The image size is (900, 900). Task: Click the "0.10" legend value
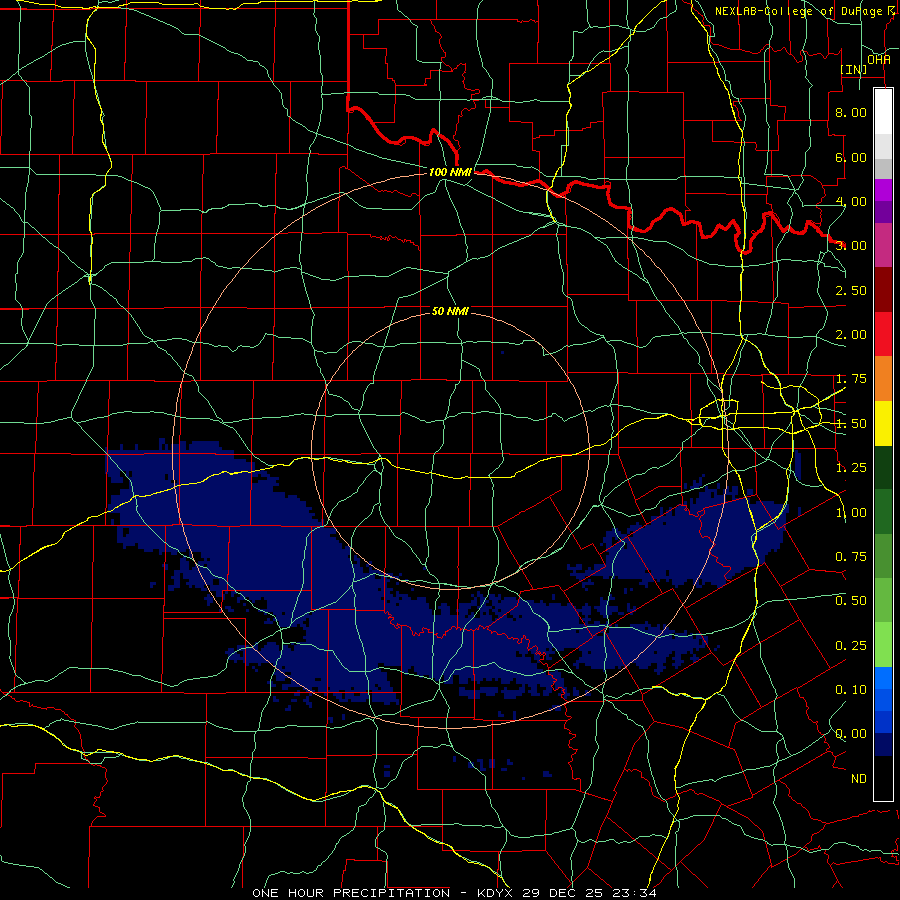pos(851,690)
